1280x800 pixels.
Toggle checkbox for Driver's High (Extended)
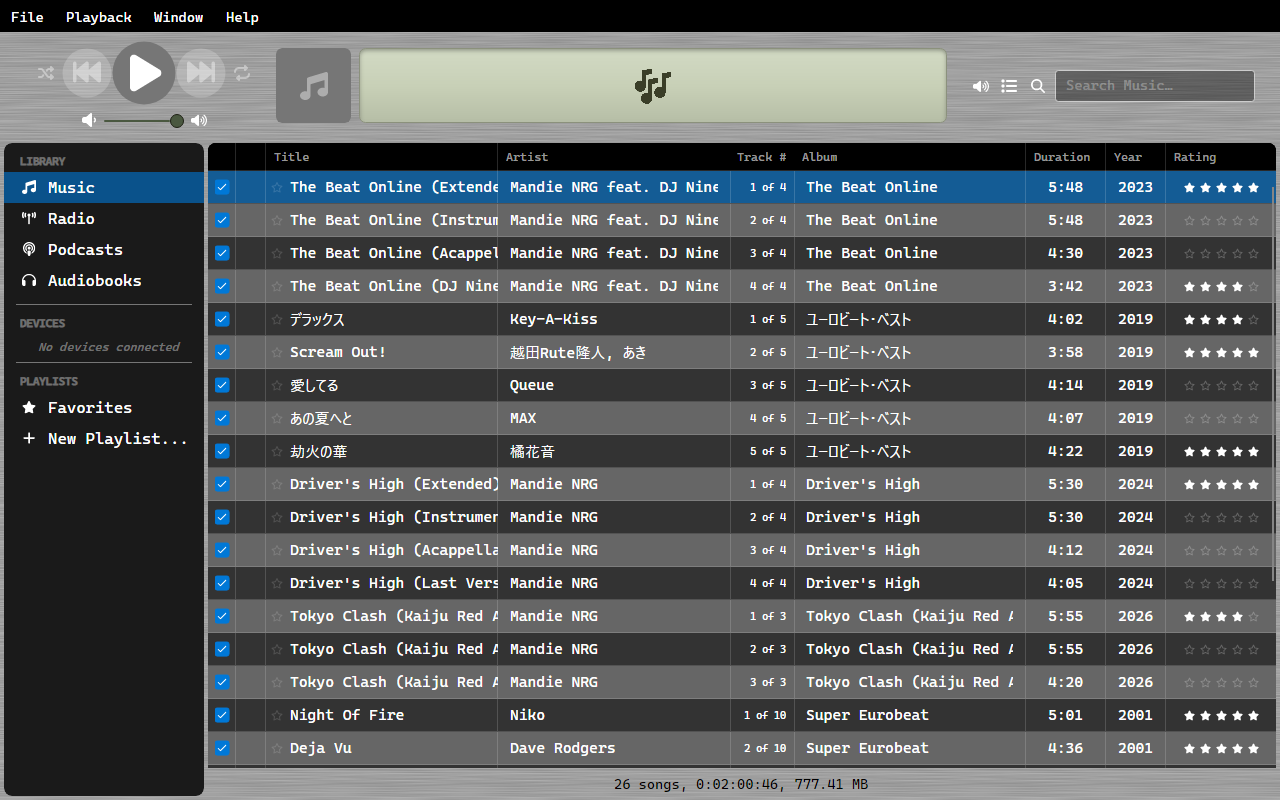click(x=222, y=484)
